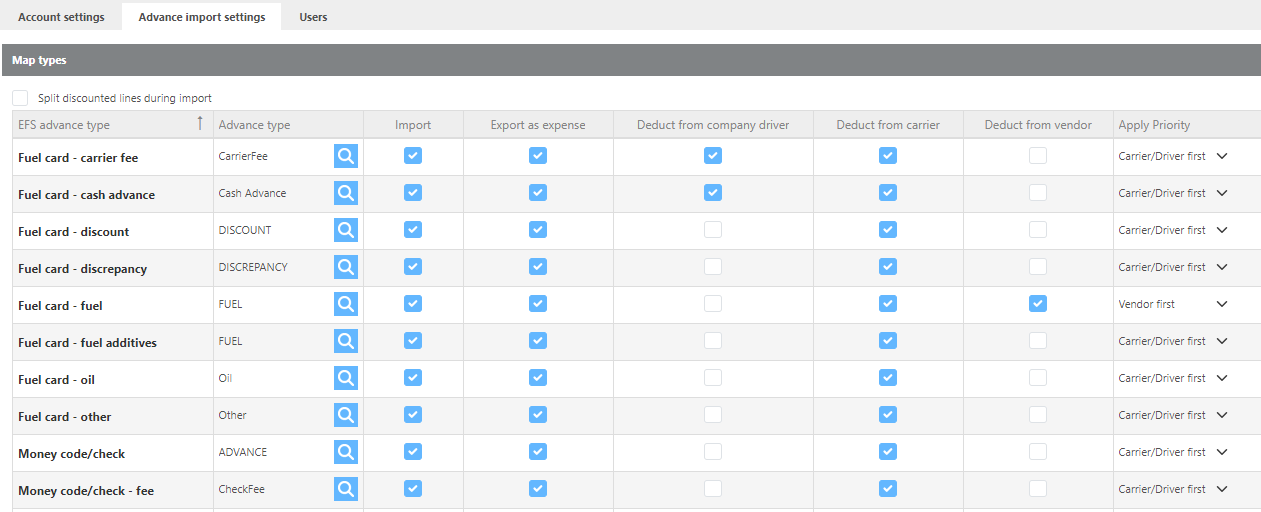Image resolution: width=1261 pixels, height=512 pixels.
Task: Click search icon beside Cash Advance type
Action: coord(345,193)
